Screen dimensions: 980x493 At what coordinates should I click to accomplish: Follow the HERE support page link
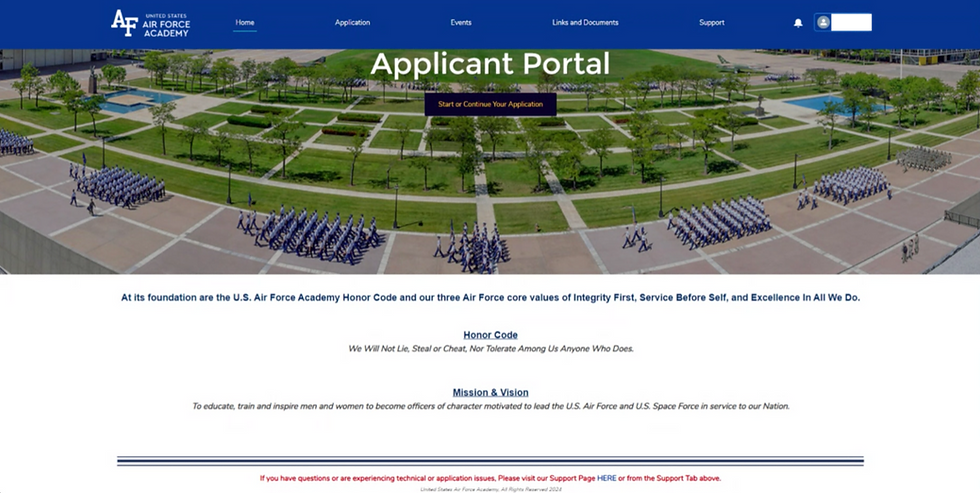point(606,478)
